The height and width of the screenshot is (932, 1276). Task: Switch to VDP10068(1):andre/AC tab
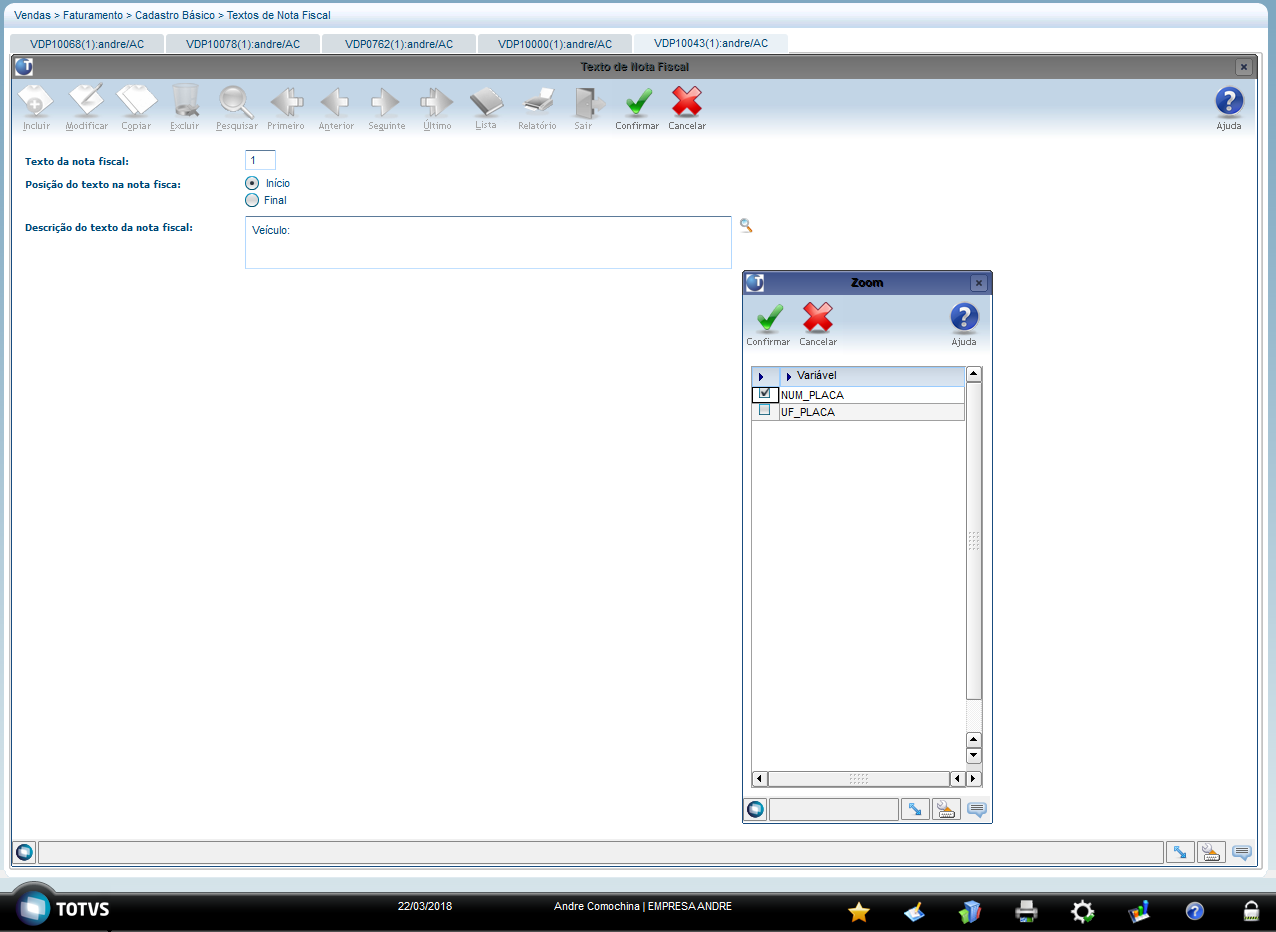coord(87,44)
